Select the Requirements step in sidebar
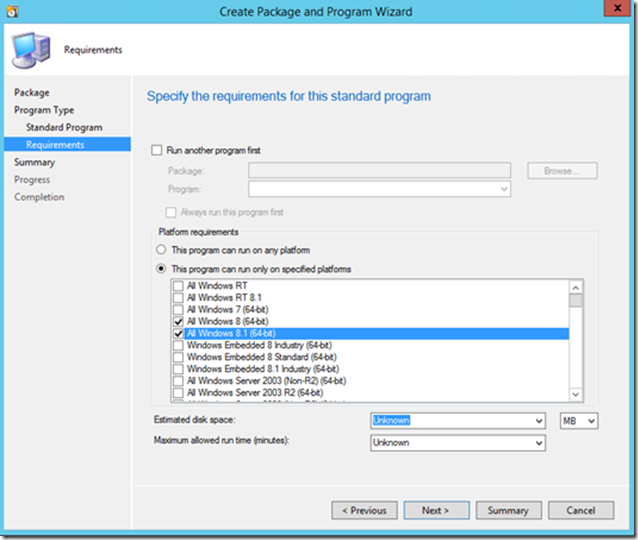Viewport: 638px width, 540px height. click(68, 144)
